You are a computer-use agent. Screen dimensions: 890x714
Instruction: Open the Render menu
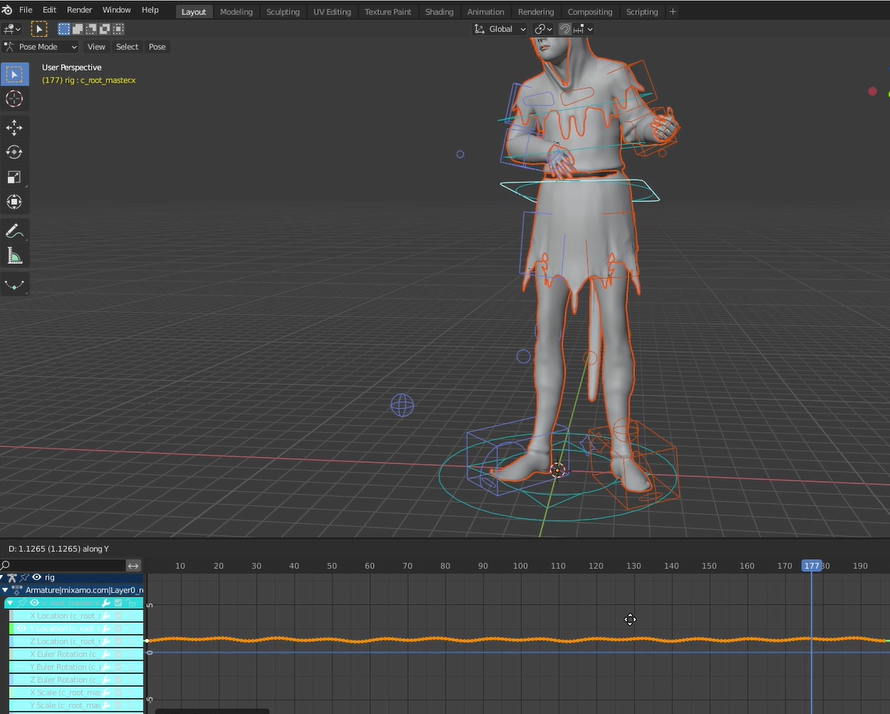[x=79, y=10]
